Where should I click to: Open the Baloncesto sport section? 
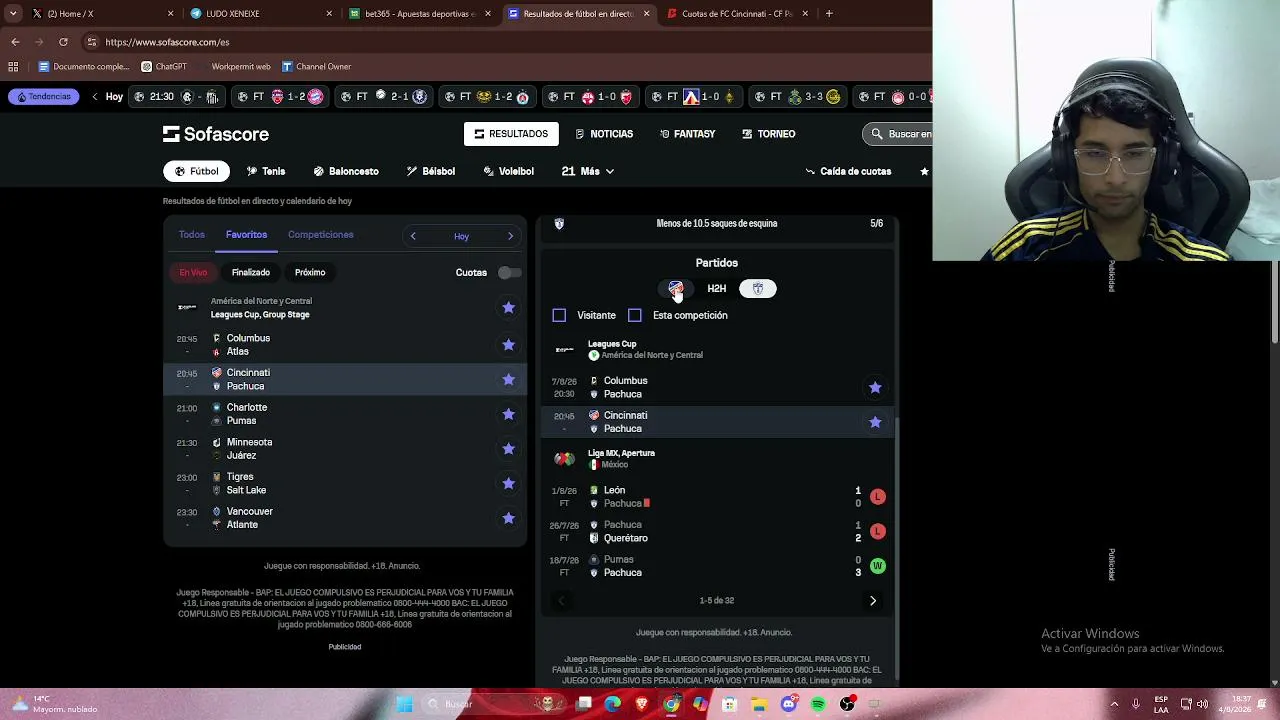[346, 171]
